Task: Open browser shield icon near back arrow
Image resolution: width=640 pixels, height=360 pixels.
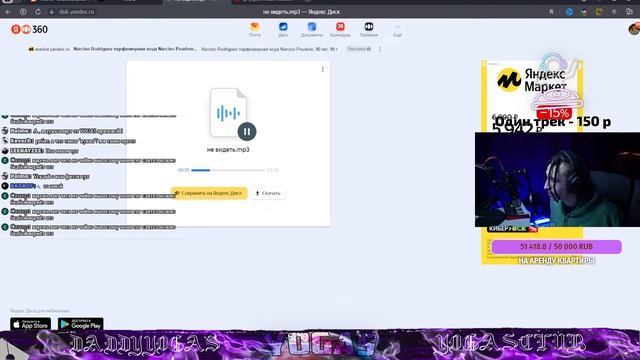Action: click(x=23, y=12)
